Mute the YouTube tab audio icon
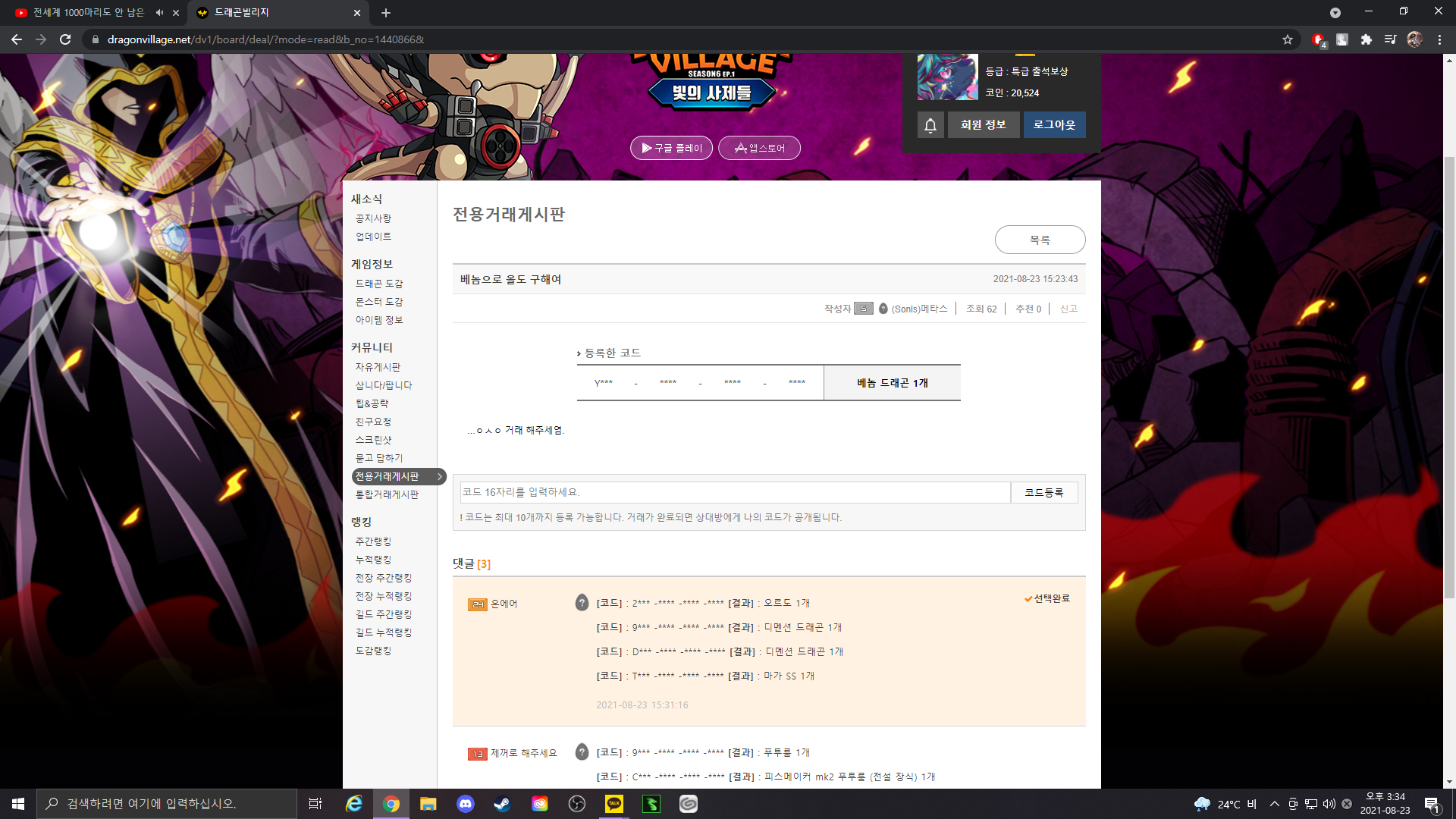This screenshot has width=1456, height=819. [159, 13]
